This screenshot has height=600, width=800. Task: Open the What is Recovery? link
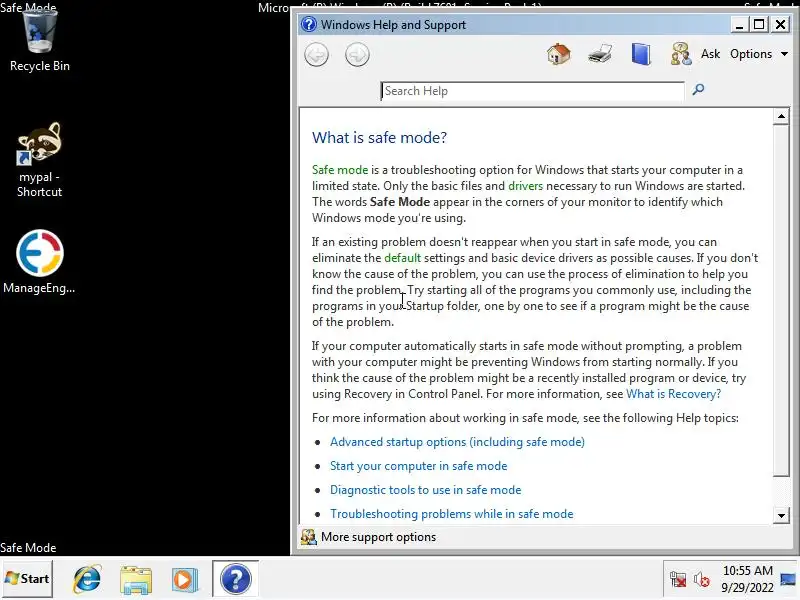673,394
